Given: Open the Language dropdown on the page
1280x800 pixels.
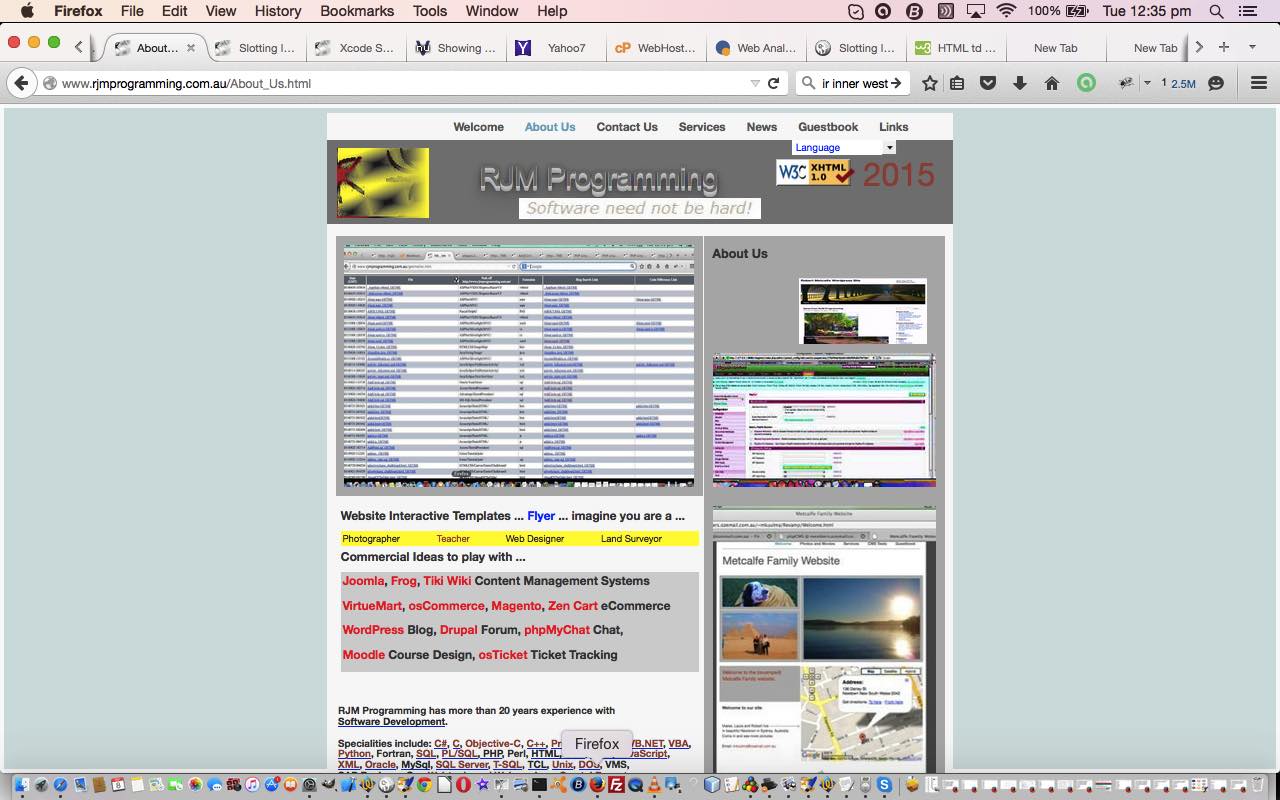Looking at the screenshot, I should click(x=844, y=147).
